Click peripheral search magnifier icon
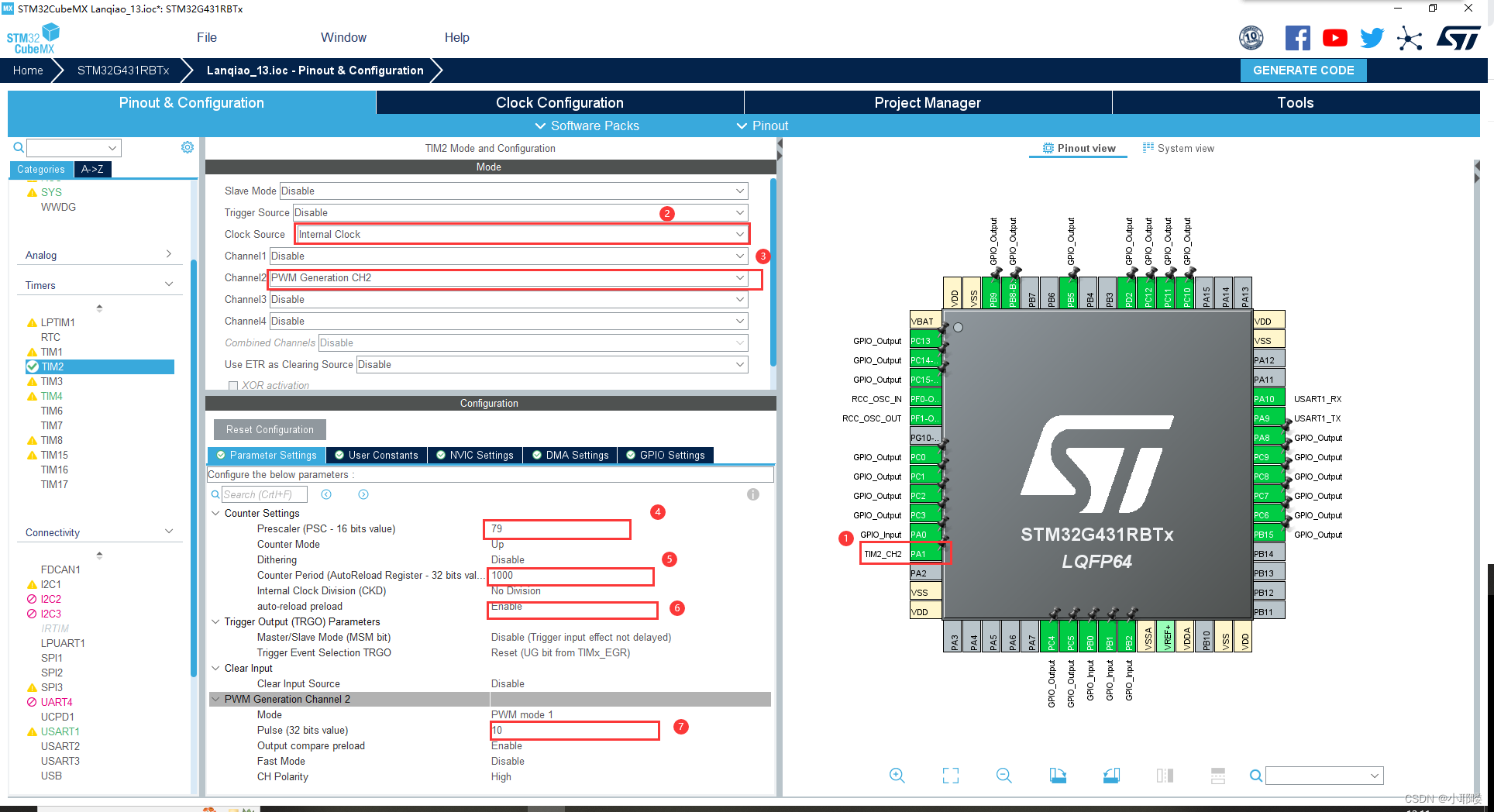The width and height of the screenshot is (1494, 812). coord(19,147)
